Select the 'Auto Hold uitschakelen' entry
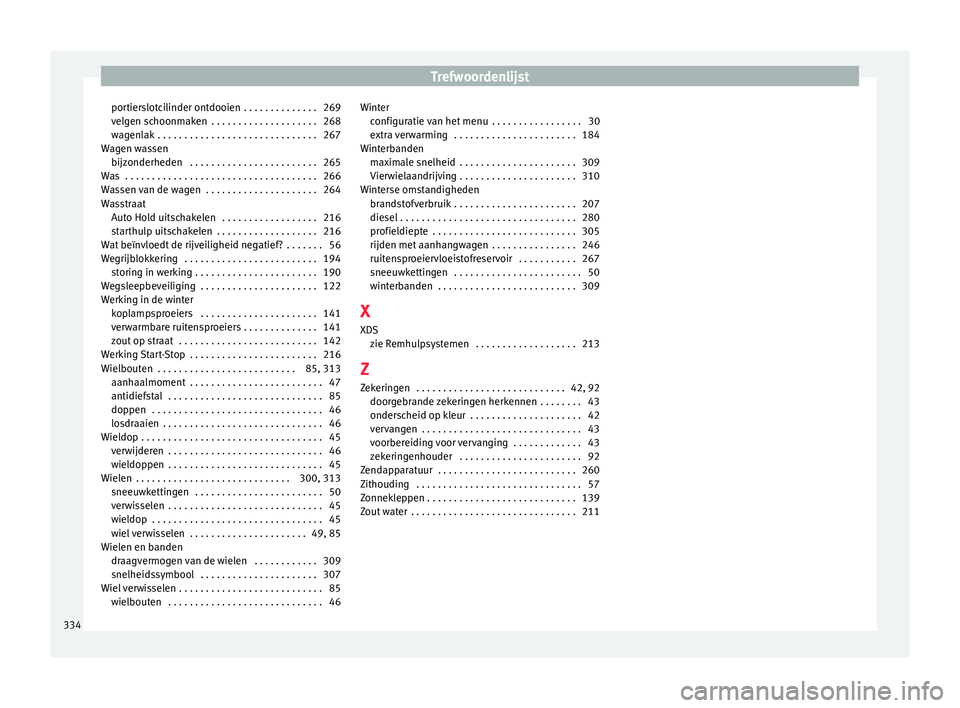This screenshot has width=960, height=708. [x=163, y=217]
